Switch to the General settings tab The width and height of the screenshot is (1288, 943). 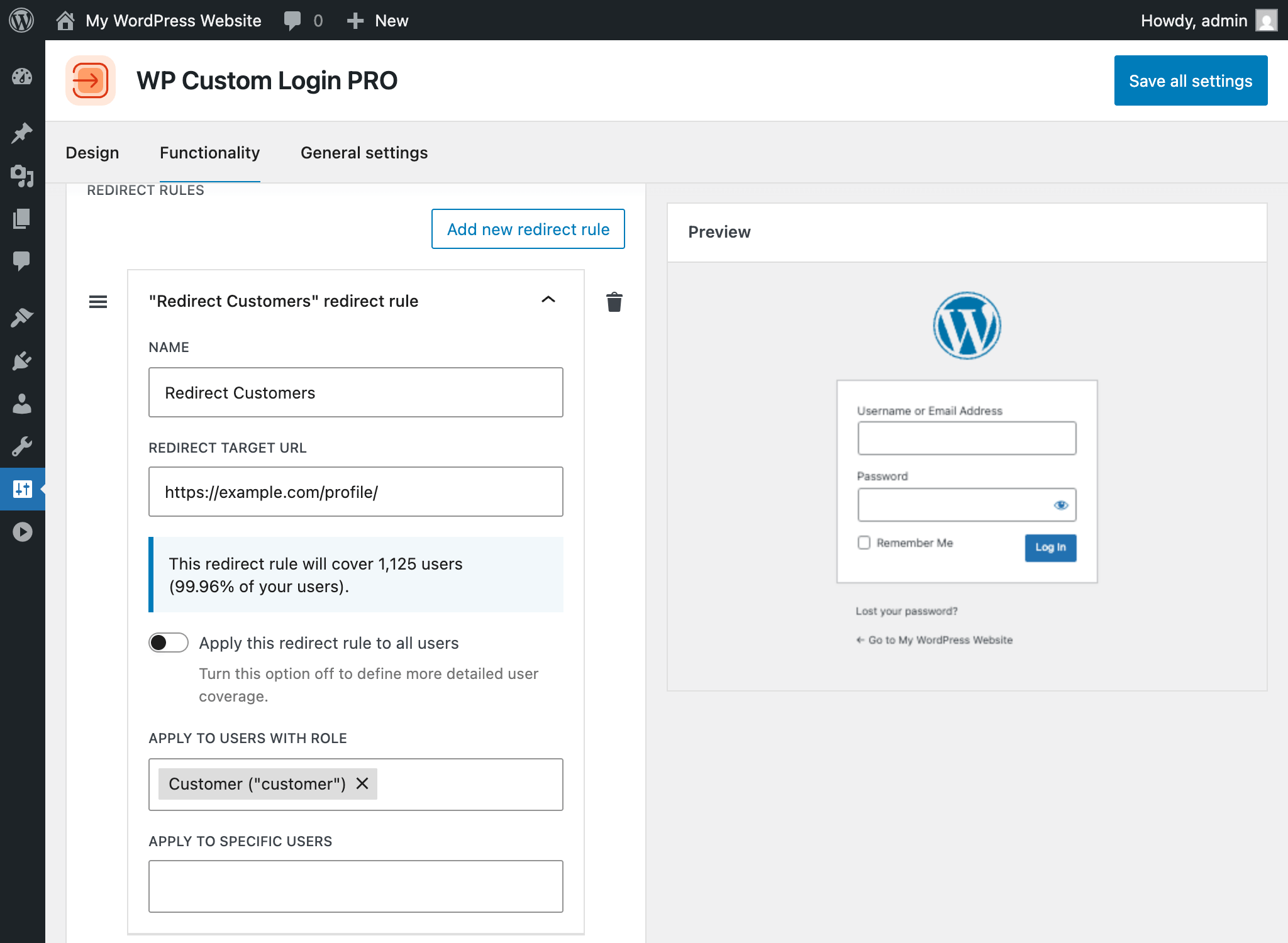click(364, 153)
